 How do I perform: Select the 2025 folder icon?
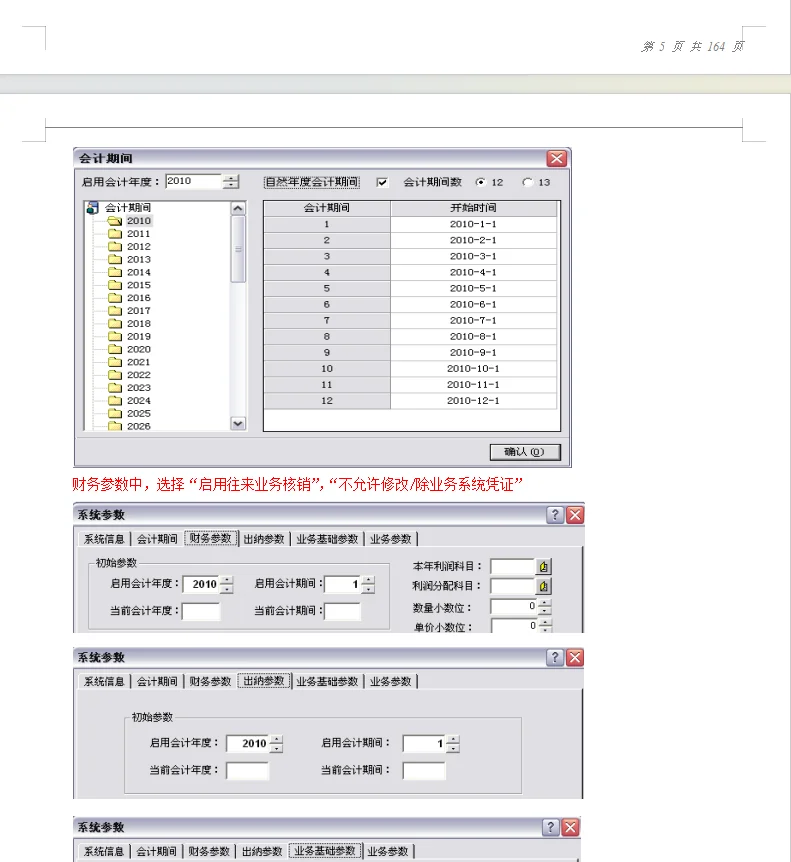coord(115,413)
